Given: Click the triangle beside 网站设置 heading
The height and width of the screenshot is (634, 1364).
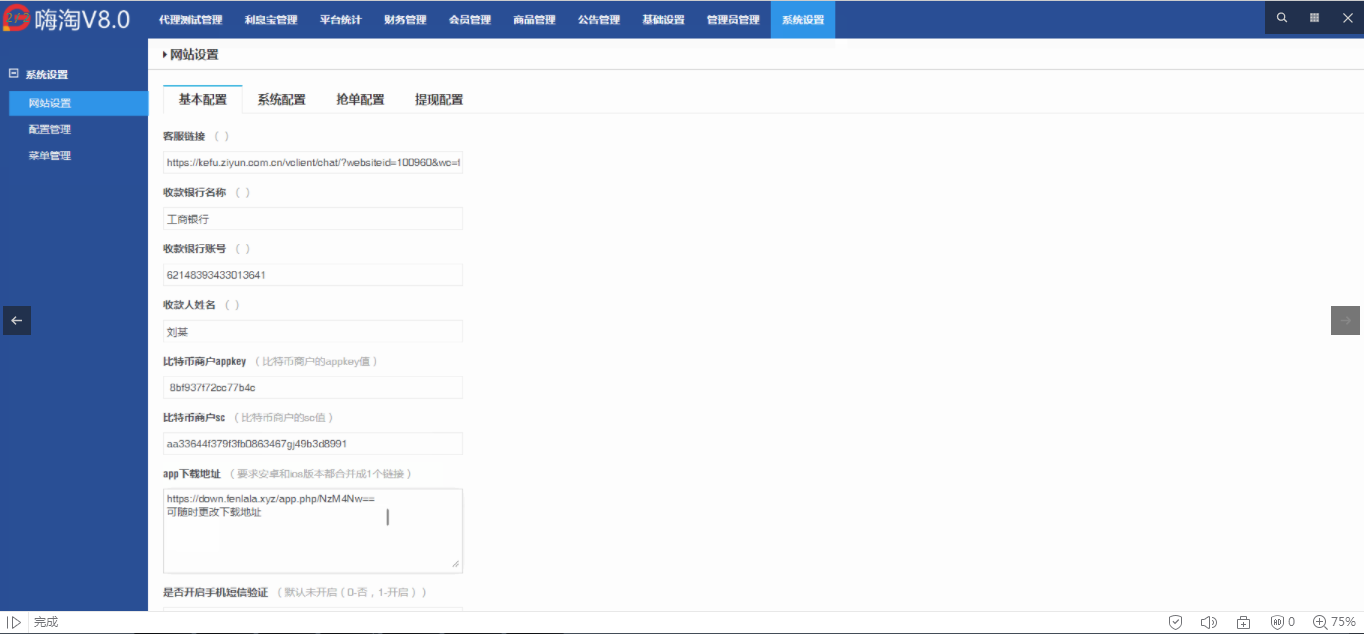Looking at the screenshot, I should [165, 55].
